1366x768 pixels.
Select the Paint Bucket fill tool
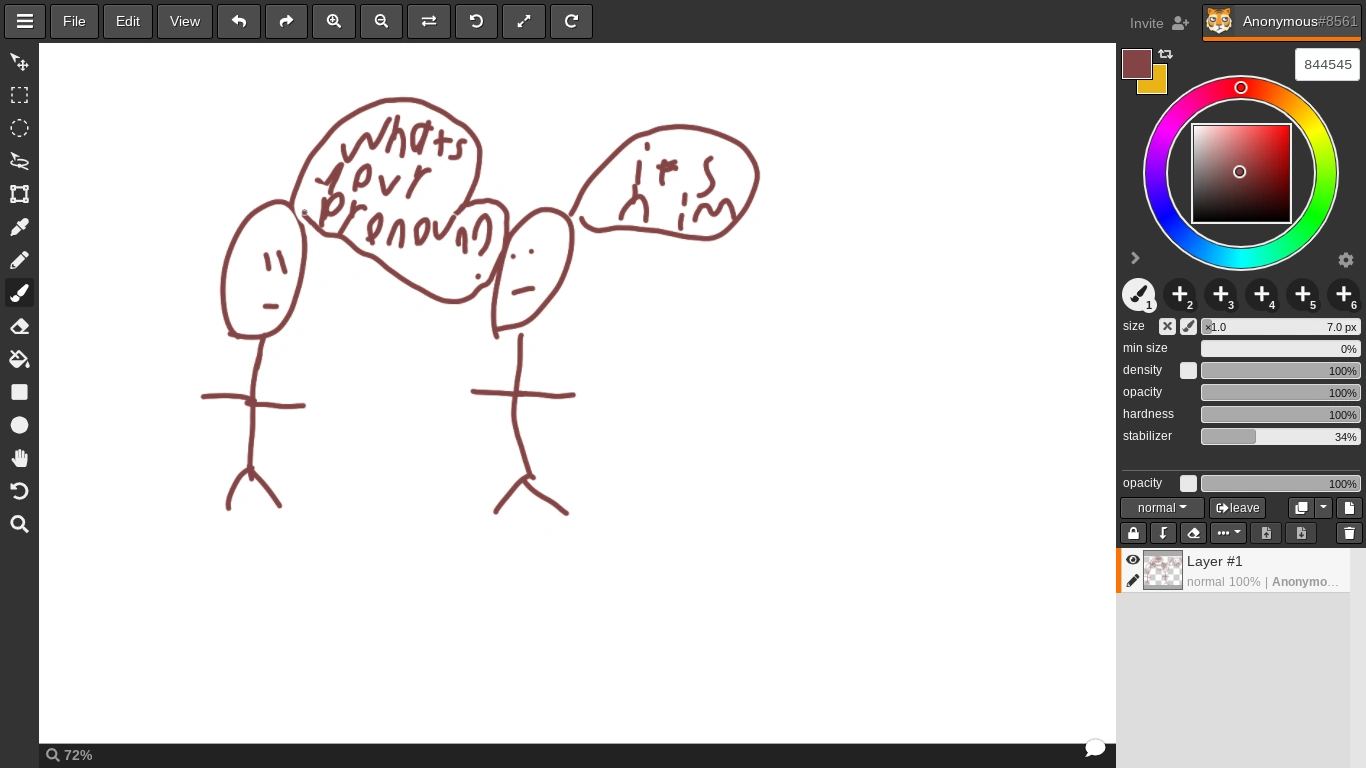[x=19, y=359]
